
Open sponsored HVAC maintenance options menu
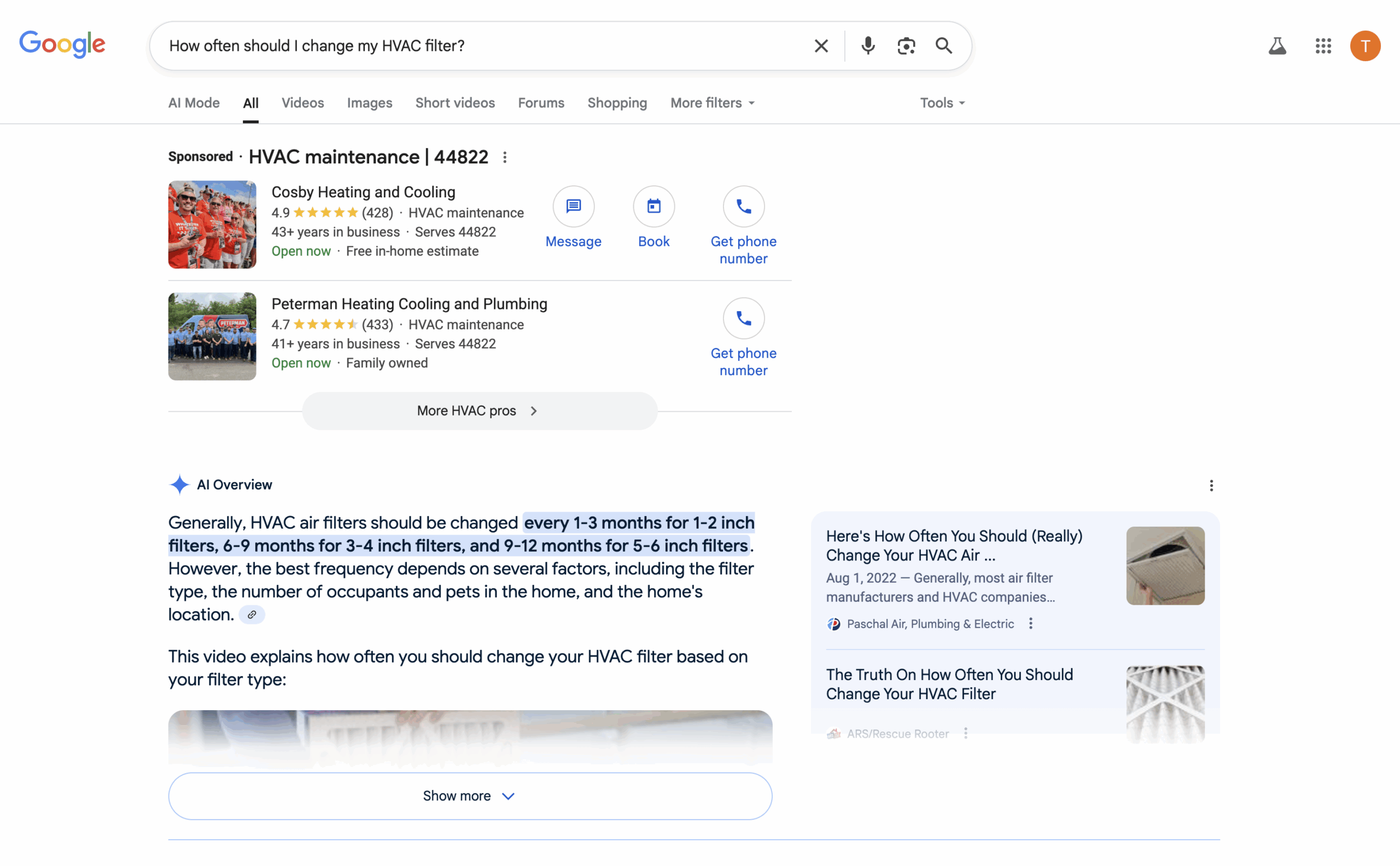click(x=504, y=157)
